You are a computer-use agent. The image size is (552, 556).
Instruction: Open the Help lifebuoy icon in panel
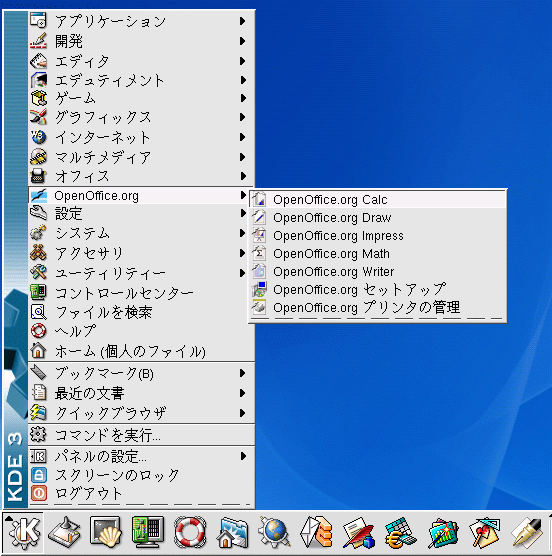[x=190, y=532]
